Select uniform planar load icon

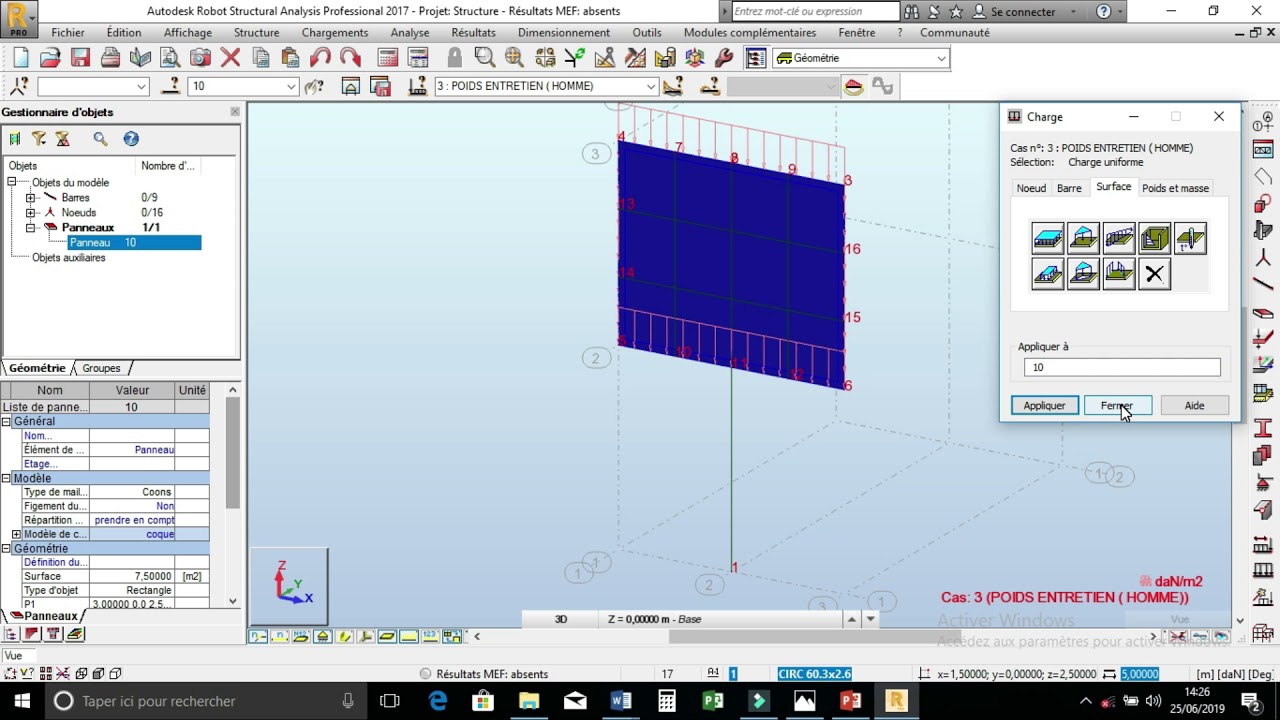tap(1048, 238)
